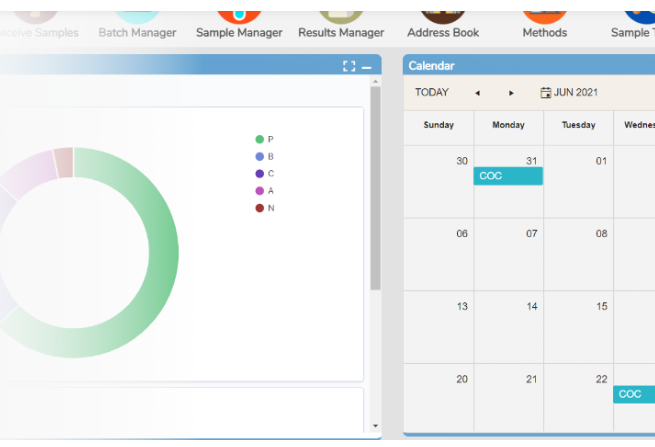Go to previous month in calendar

477,93
